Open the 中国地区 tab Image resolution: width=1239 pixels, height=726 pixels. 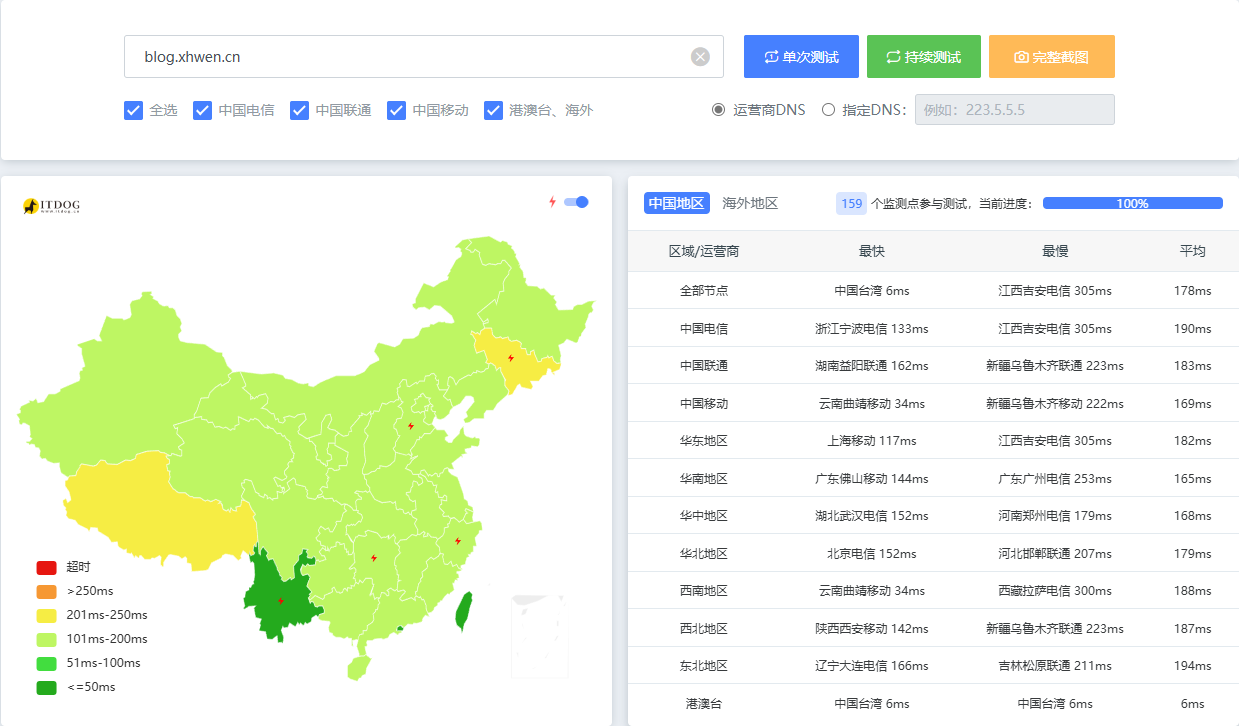(x=677, y=203)
